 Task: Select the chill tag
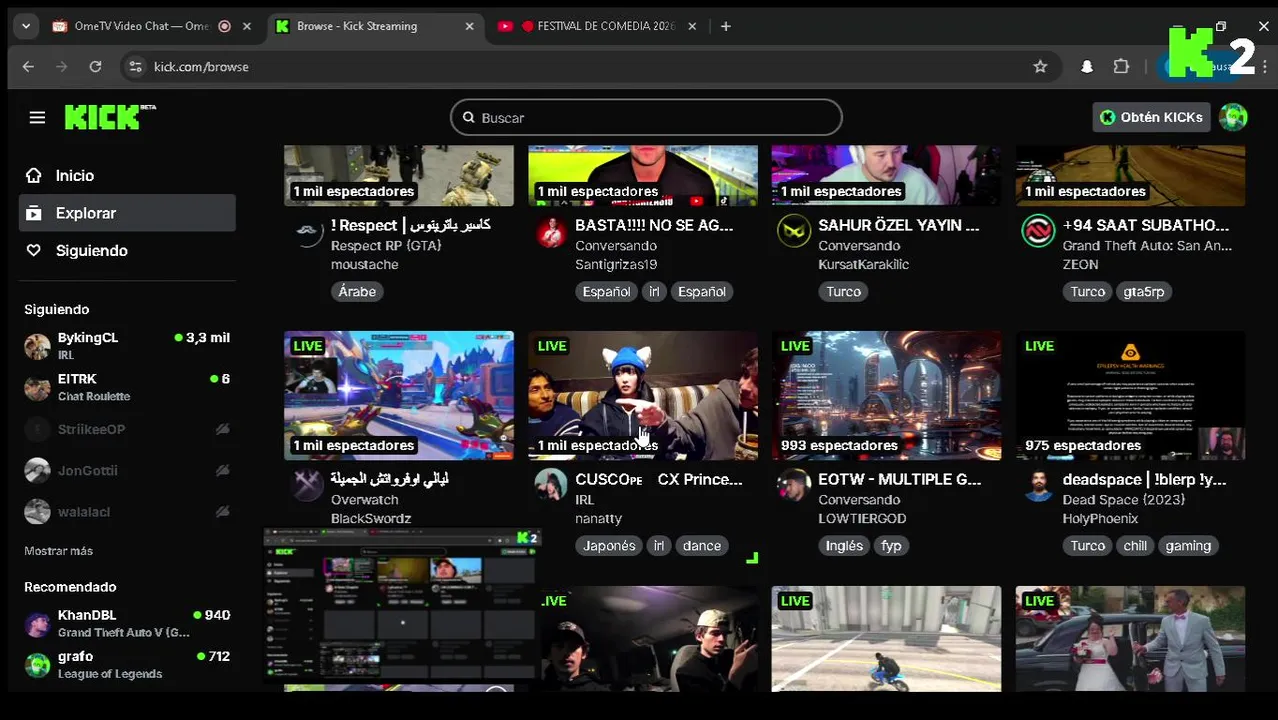click(x=1135, y=546)
